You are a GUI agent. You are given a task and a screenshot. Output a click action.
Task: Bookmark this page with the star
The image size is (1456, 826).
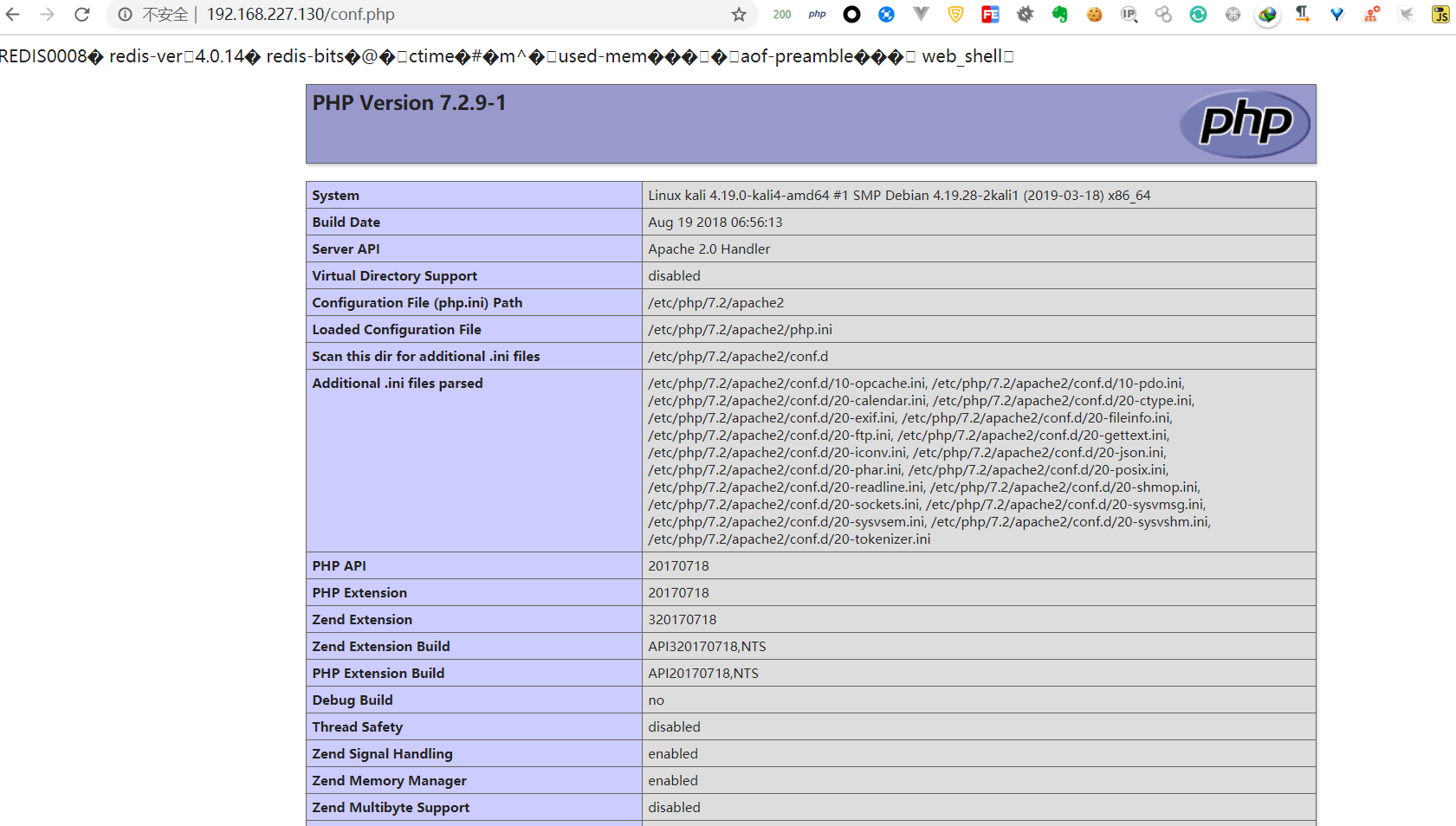(x=739, y=15)
